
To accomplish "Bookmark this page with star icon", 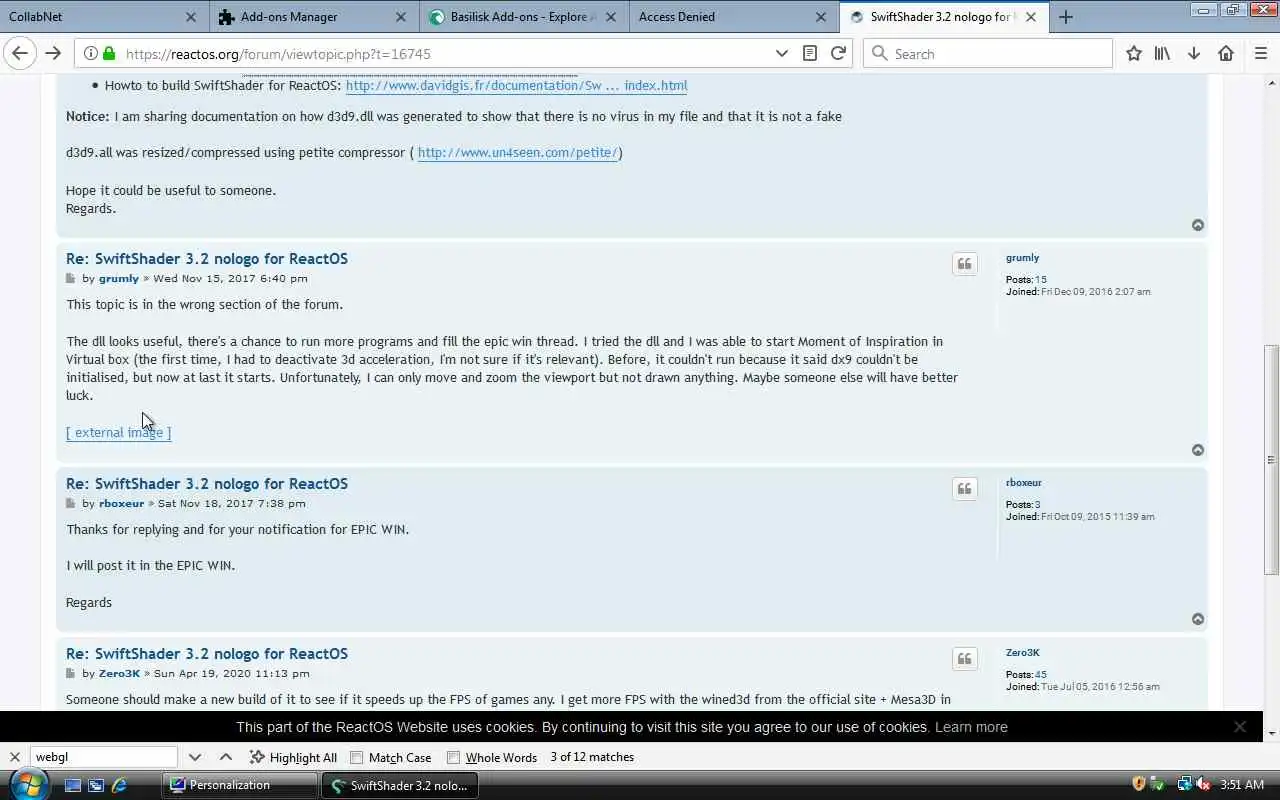I will coord(1133,53).
